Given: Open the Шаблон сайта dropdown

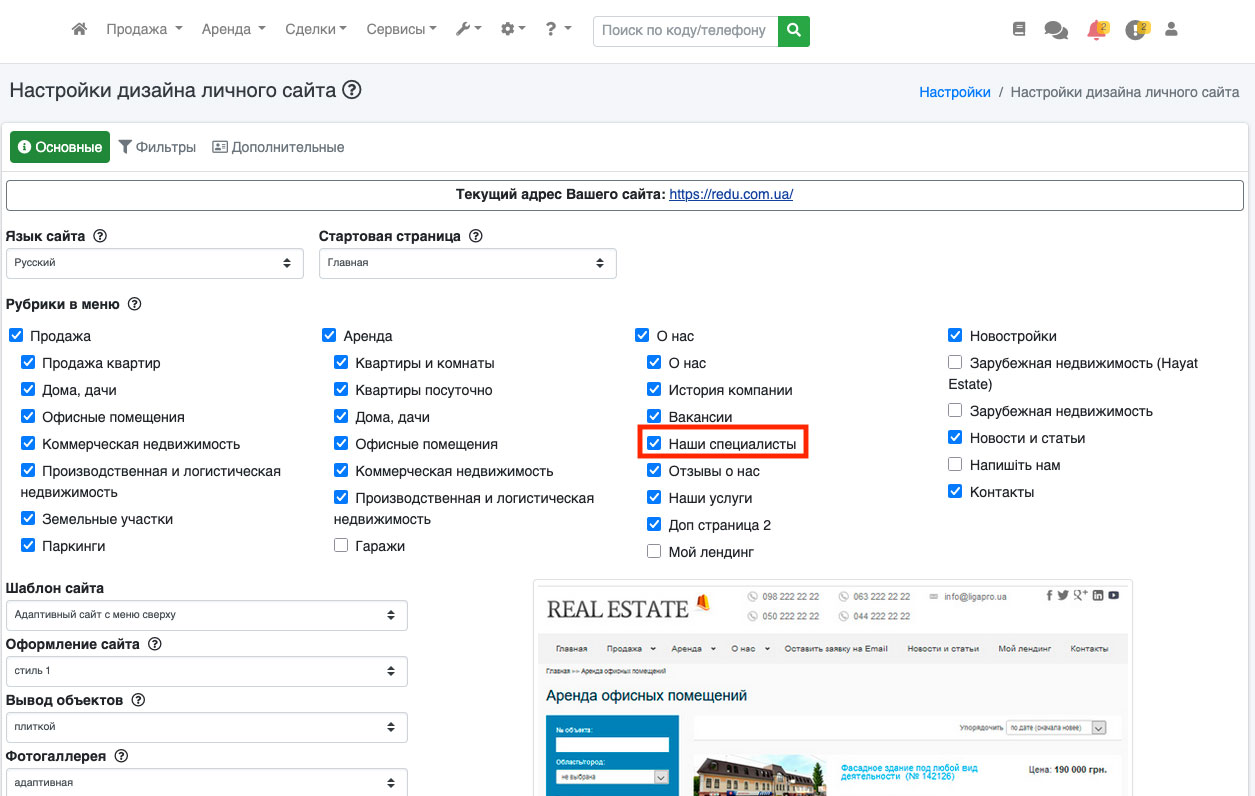Looking at the screenshot, I should [206, 614].
